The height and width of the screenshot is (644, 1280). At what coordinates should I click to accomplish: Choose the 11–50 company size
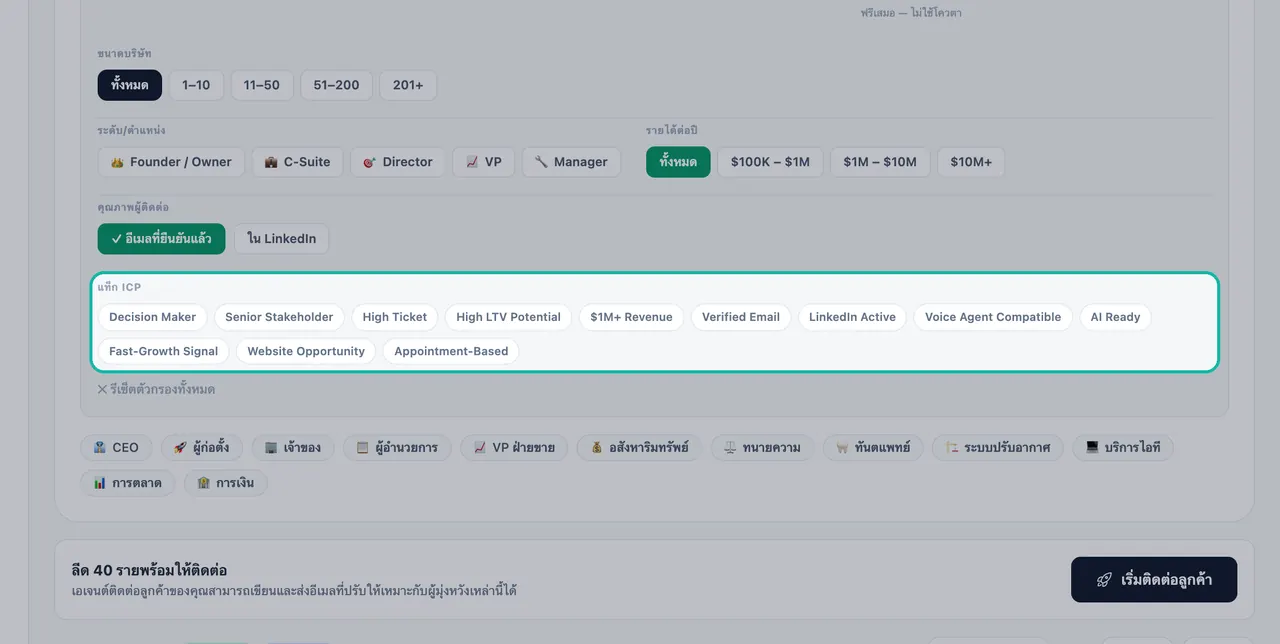[x=262, y=85]
